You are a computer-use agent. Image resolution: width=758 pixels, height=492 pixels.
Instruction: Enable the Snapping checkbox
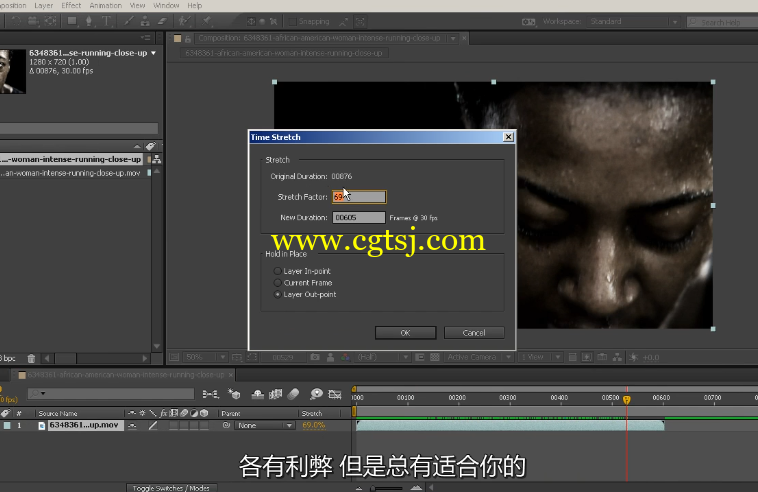[292, 22]
